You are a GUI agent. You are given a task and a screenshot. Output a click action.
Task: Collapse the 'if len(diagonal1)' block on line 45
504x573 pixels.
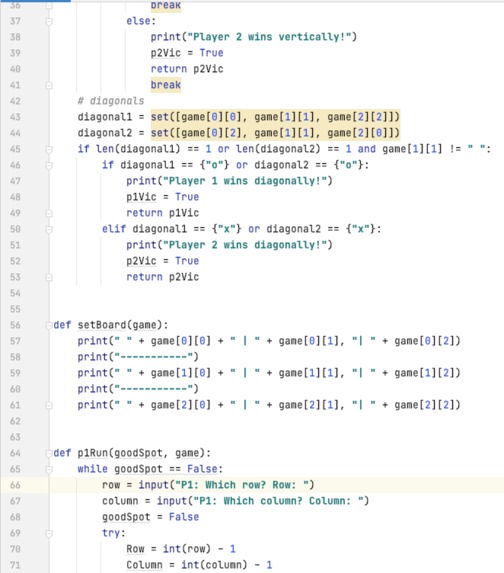(x=49, y=149)
